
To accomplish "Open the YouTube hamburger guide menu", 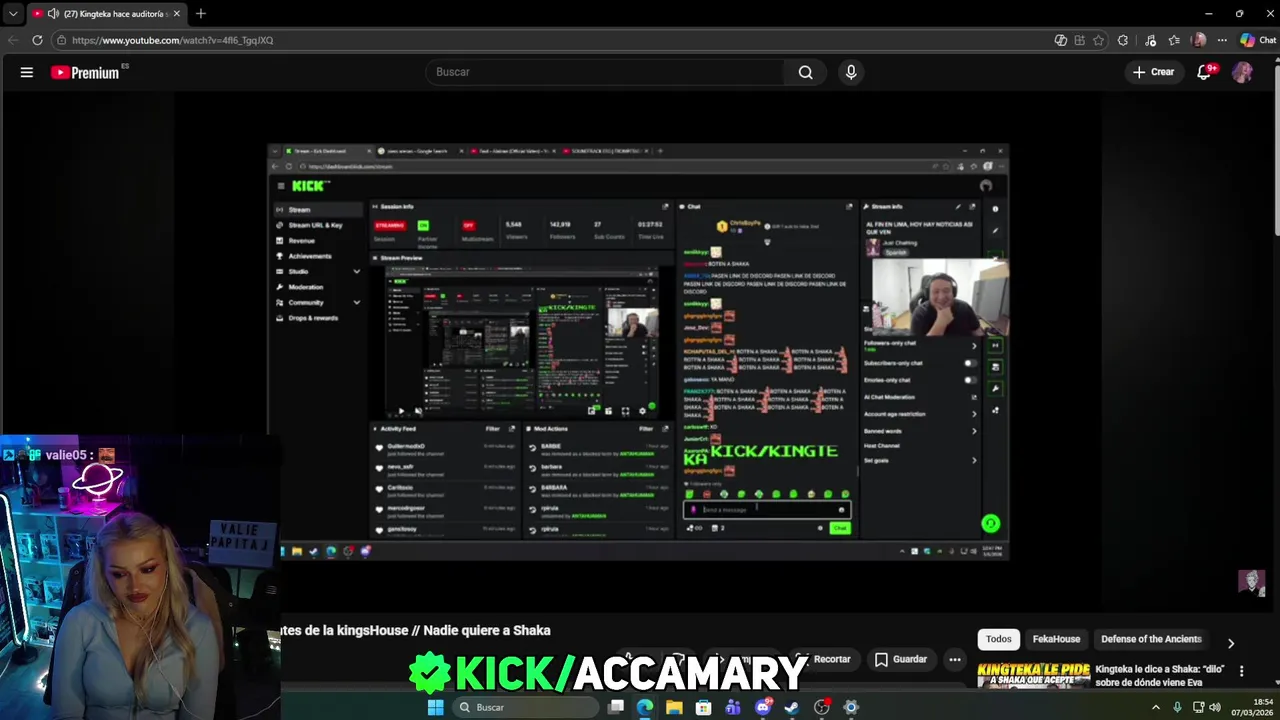I will point(27,72).
